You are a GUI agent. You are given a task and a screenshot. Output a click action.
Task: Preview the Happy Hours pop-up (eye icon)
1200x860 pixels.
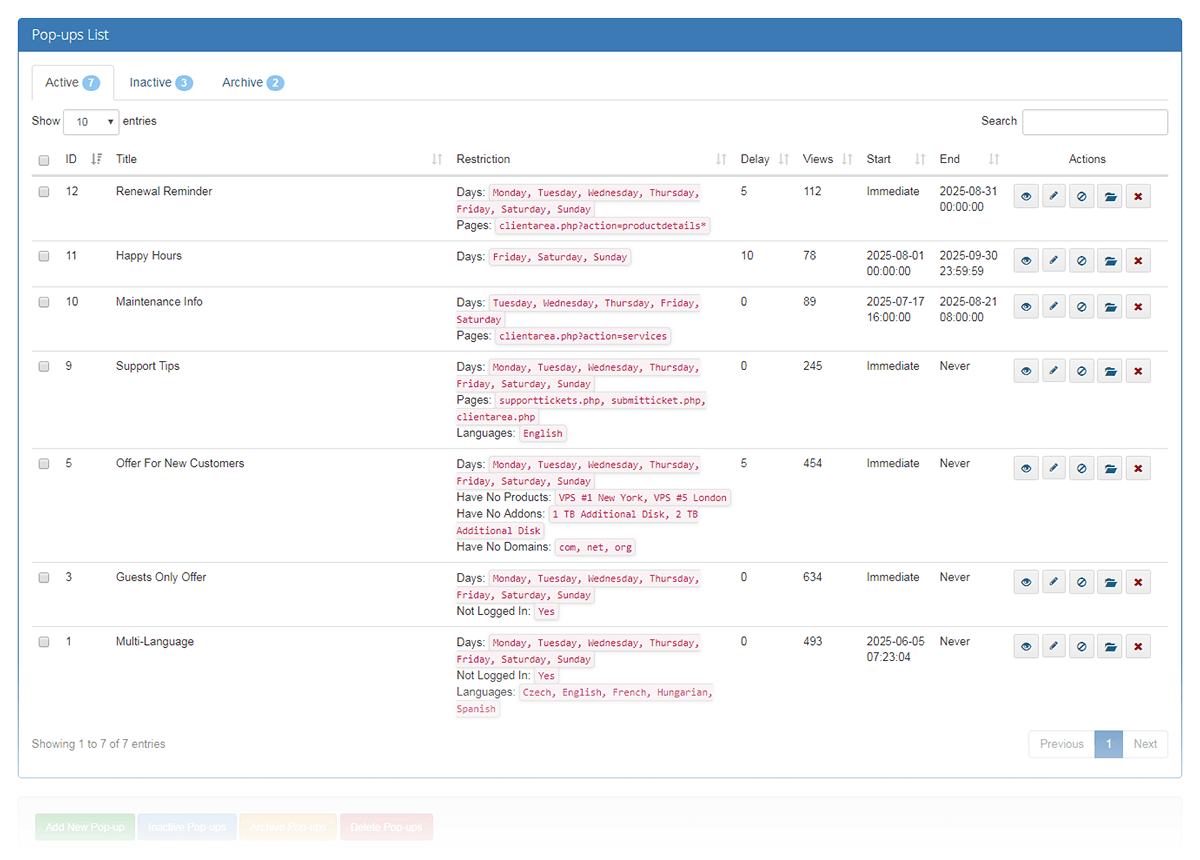(1026, 261)
